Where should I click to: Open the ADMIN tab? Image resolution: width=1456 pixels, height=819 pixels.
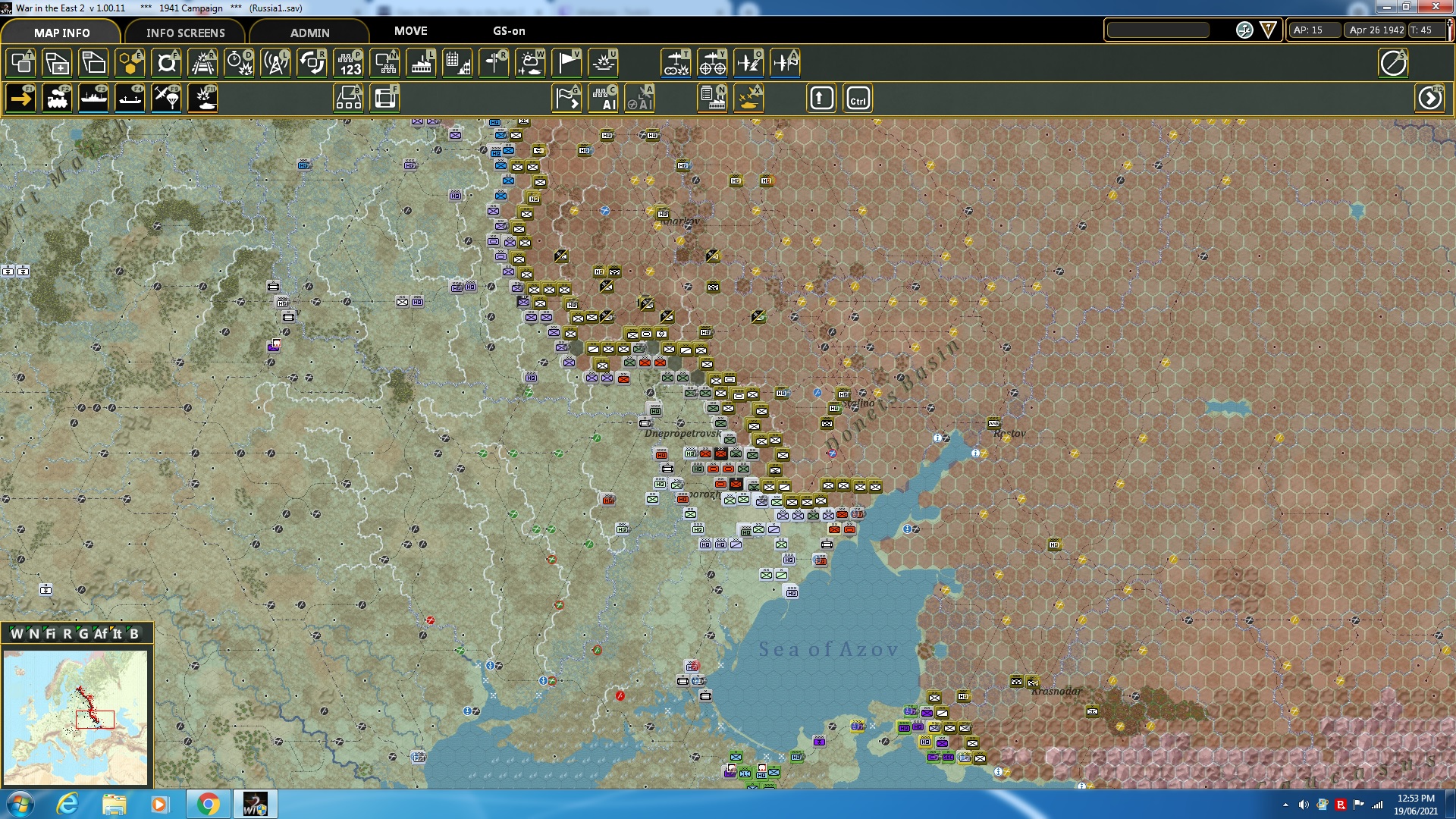click(x=311, y=33)
